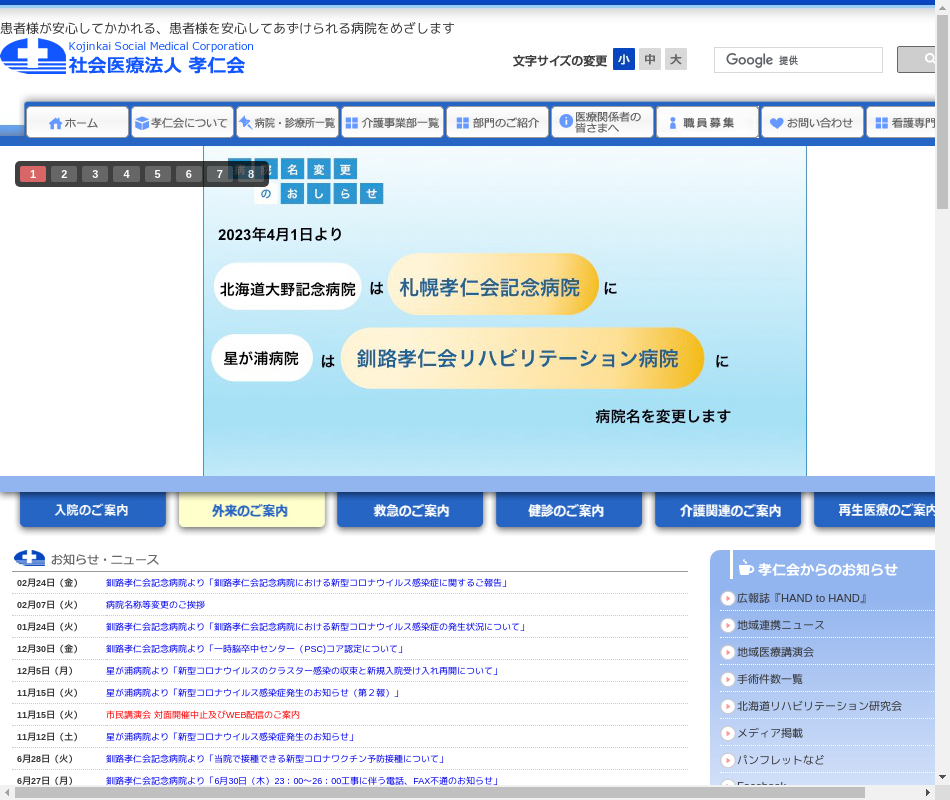
Task: Click the heart icon beside お問い合わせ
Action: click(x=777, y=123)
